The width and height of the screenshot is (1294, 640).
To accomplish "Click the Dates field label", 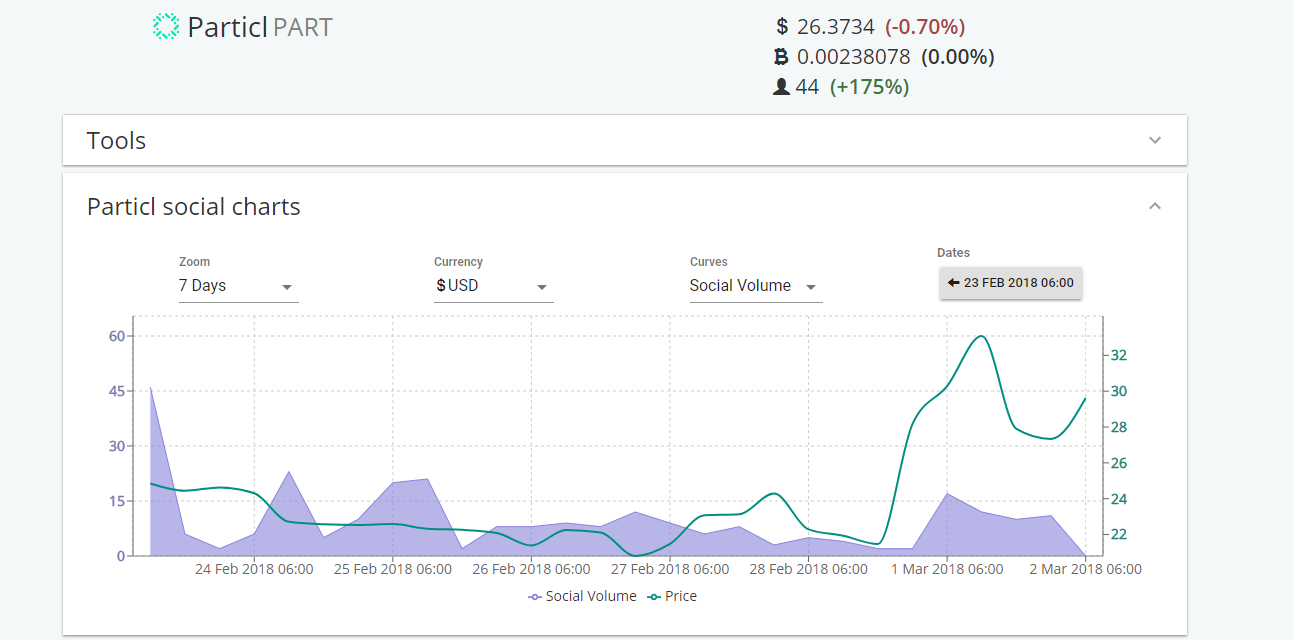I will (x=954, y=253).
